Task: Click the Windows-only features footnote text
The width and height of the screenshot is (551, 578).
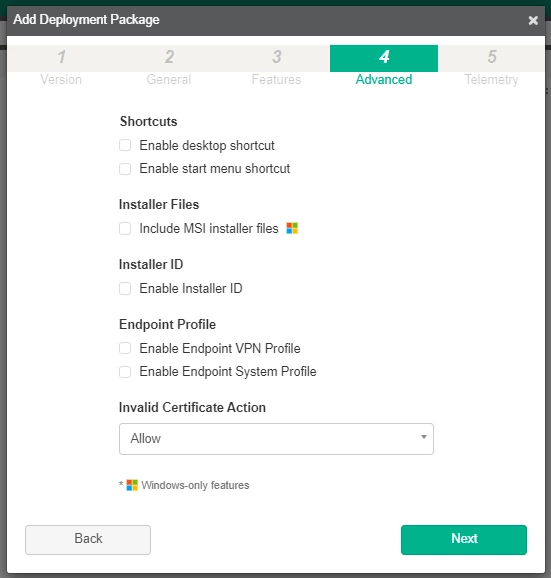Action: pyautogui.click(x=195, y=485)
